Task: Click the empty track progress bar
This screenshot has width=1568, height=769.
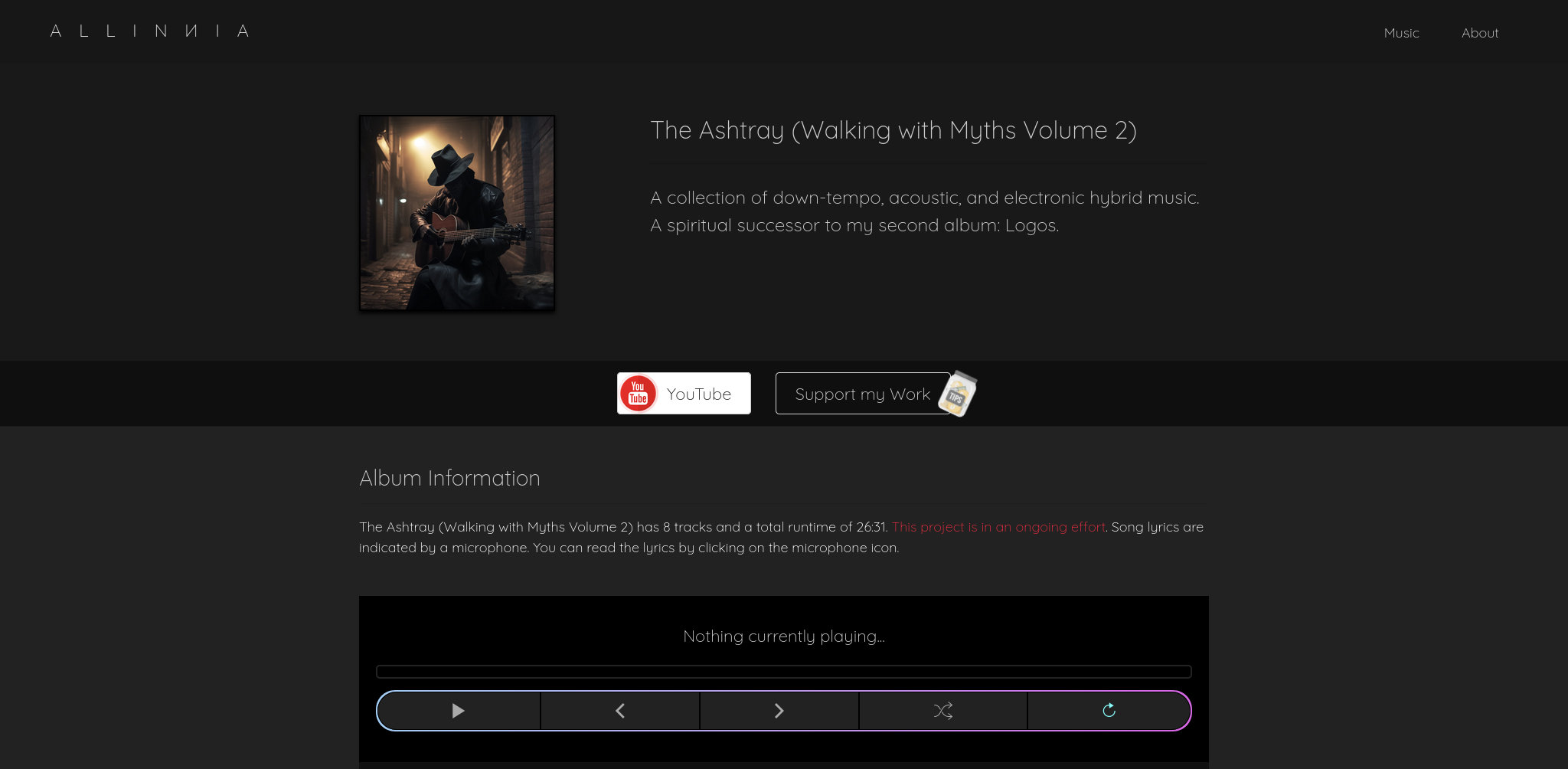Action: pyautogui.click(x=783, y=672)
